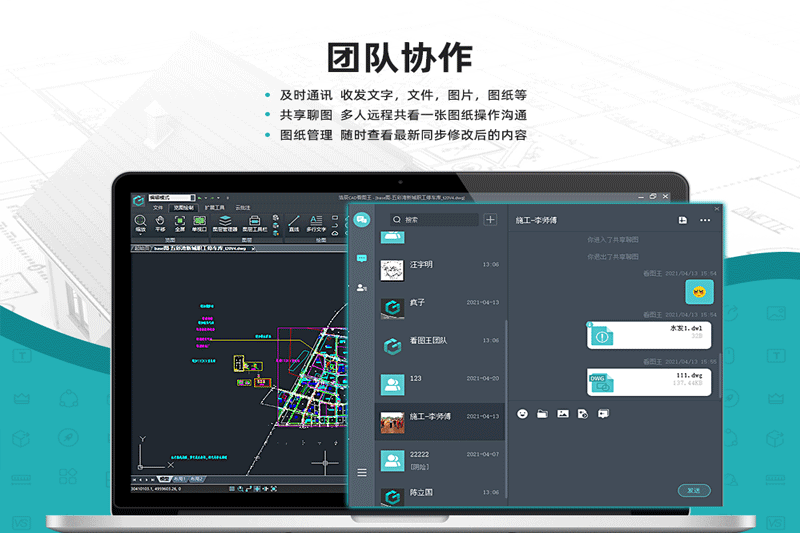Open the contacts icon in left sidebar
The height and width of the screenshot is (533, 800).
tap(361, 288)
